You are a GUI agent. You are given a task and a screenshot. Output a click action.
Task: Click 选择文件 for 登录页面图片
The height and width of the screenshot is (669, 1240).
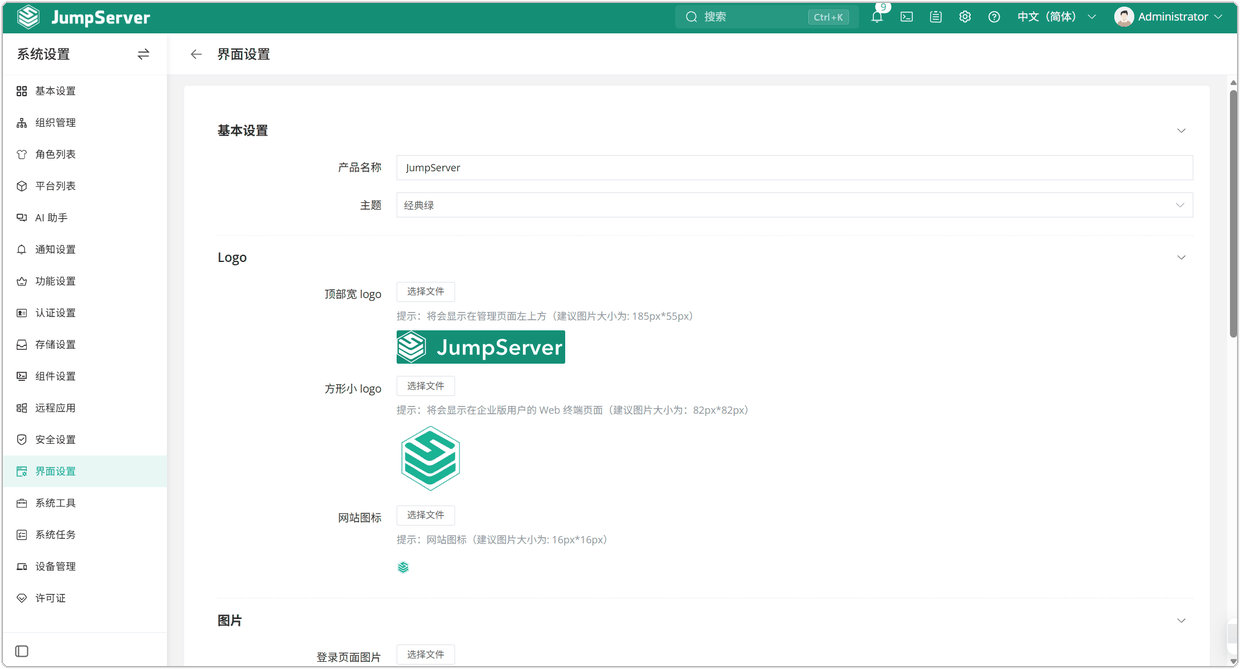(426, 655)
